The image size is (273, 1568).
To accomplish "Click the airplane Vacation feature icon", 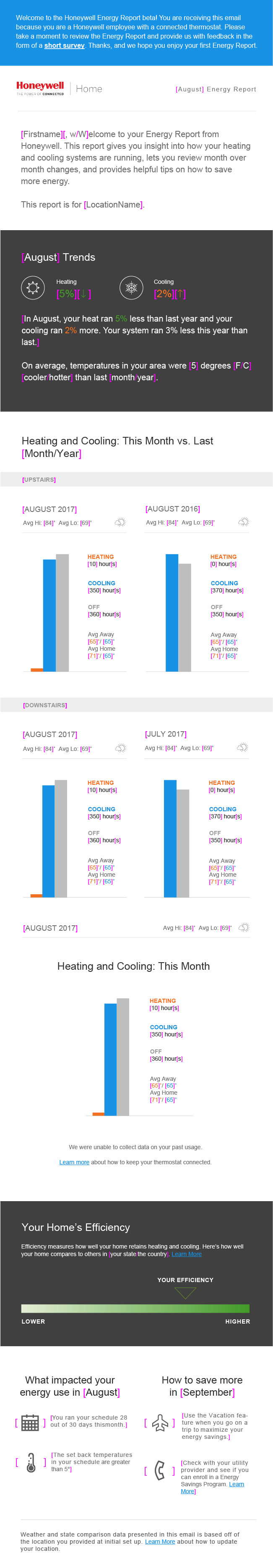I will pos(160,1423).
